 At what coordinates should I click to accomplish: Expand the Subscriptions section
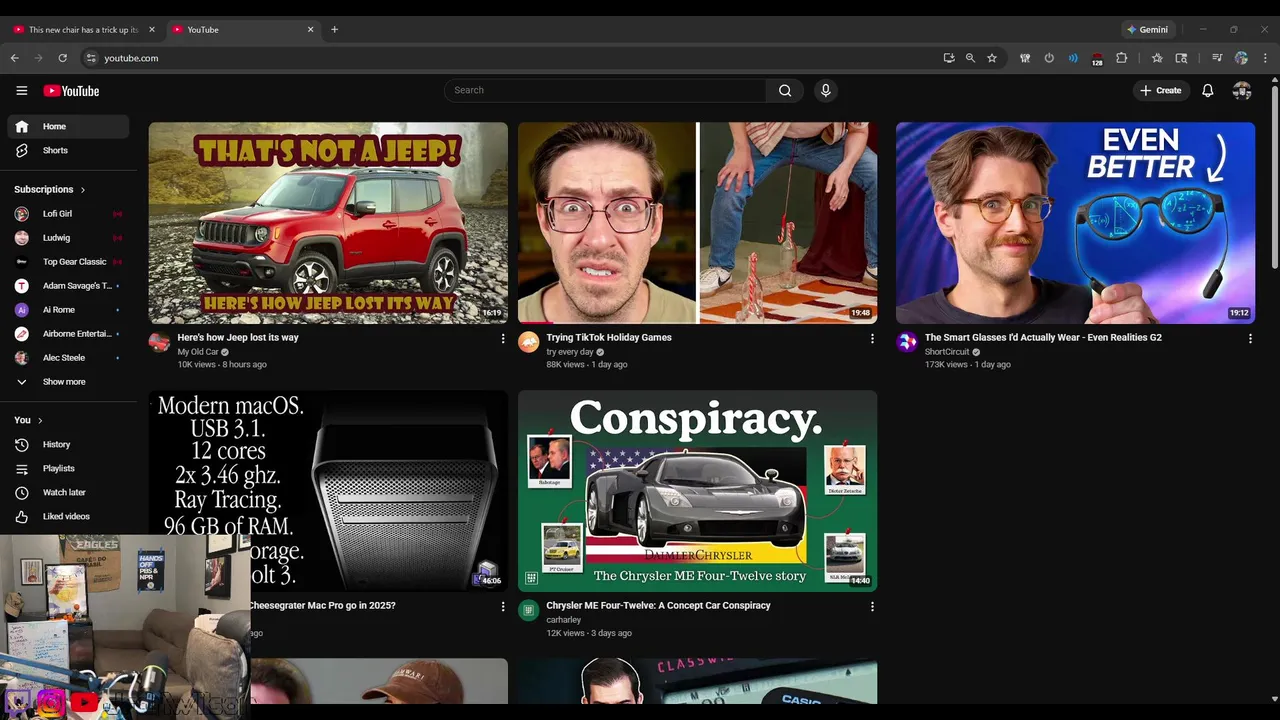(50, 189)
